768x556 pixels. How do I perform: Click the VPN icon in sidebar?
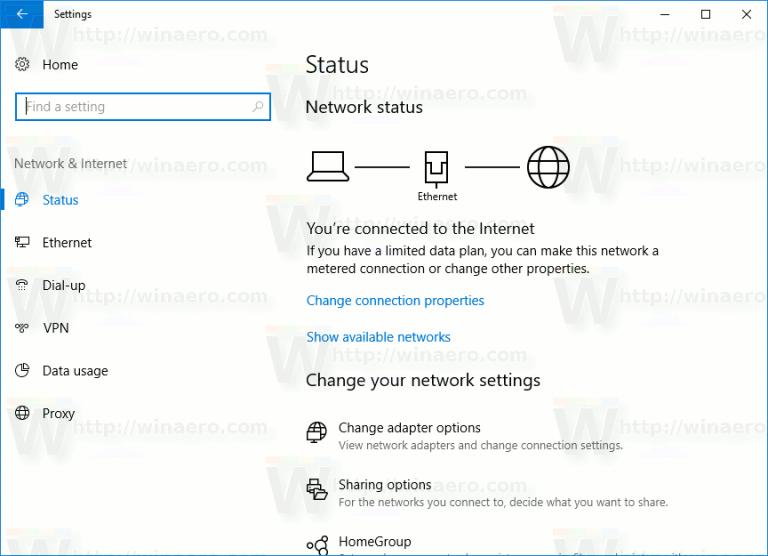[x=23, y=328]
